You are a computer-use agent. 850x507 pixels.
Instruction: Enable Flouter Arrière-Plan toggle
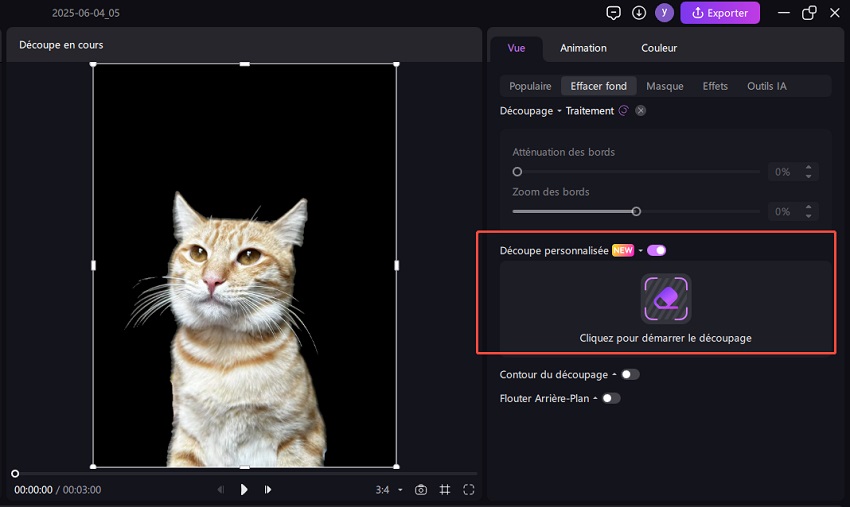coord(611,399)
